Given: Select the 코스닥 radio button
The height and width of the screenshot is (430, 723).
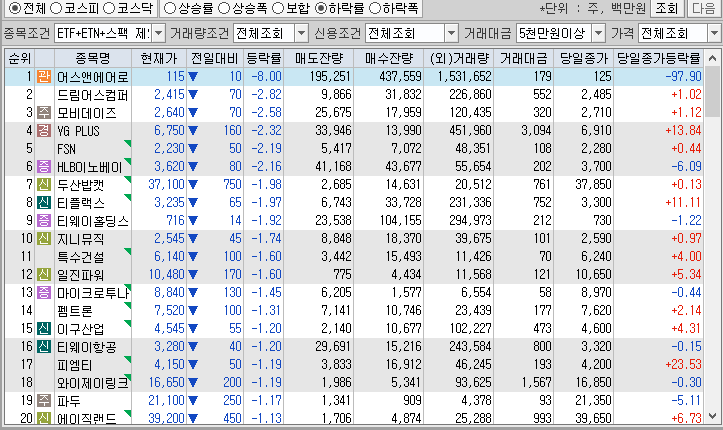Looking at the screenshot, I should pyautogui.click(x=108, y=8).
